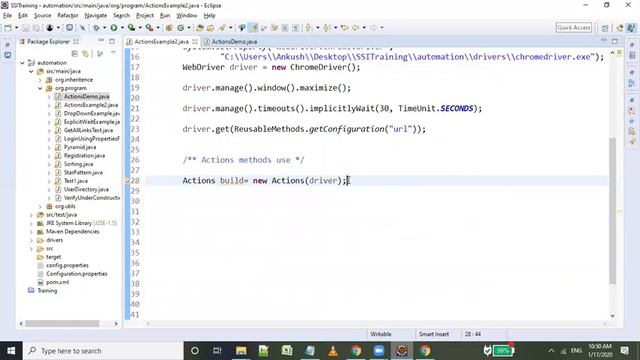Click the editor vertical scrollbar thumb
The height and width of the screenshot is (360, 640).
[612, 210]
